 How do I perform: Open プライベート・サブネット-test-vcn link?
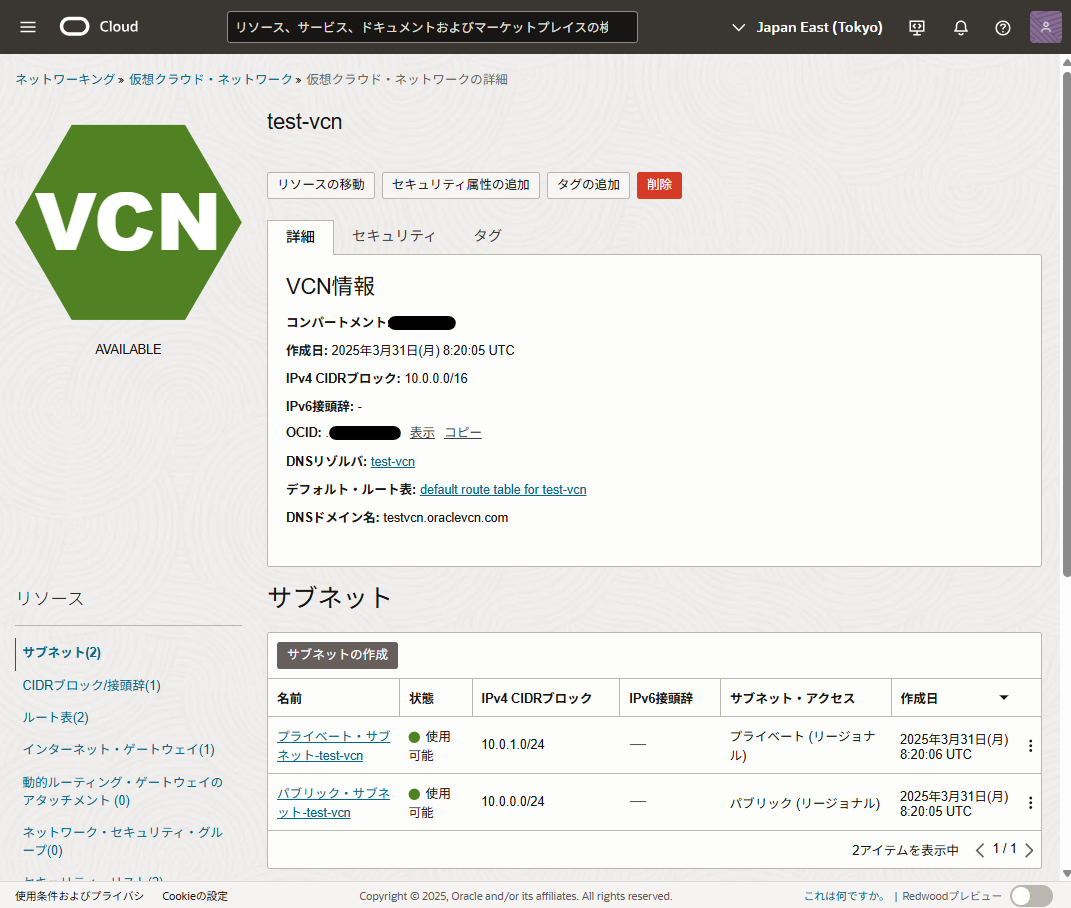(x=333, y=745)
